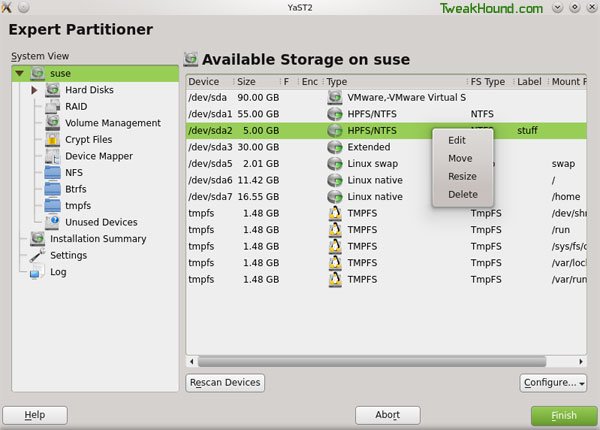Viewport: 600px width, 430px height.
Task: Sort by the Device column header
Action: click(x=210, y=81)
